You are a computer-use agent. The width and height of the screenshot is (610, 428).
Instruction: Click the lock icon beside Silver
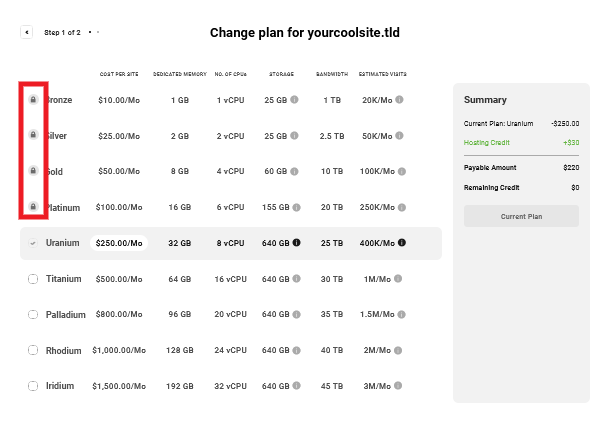point(33,135)
